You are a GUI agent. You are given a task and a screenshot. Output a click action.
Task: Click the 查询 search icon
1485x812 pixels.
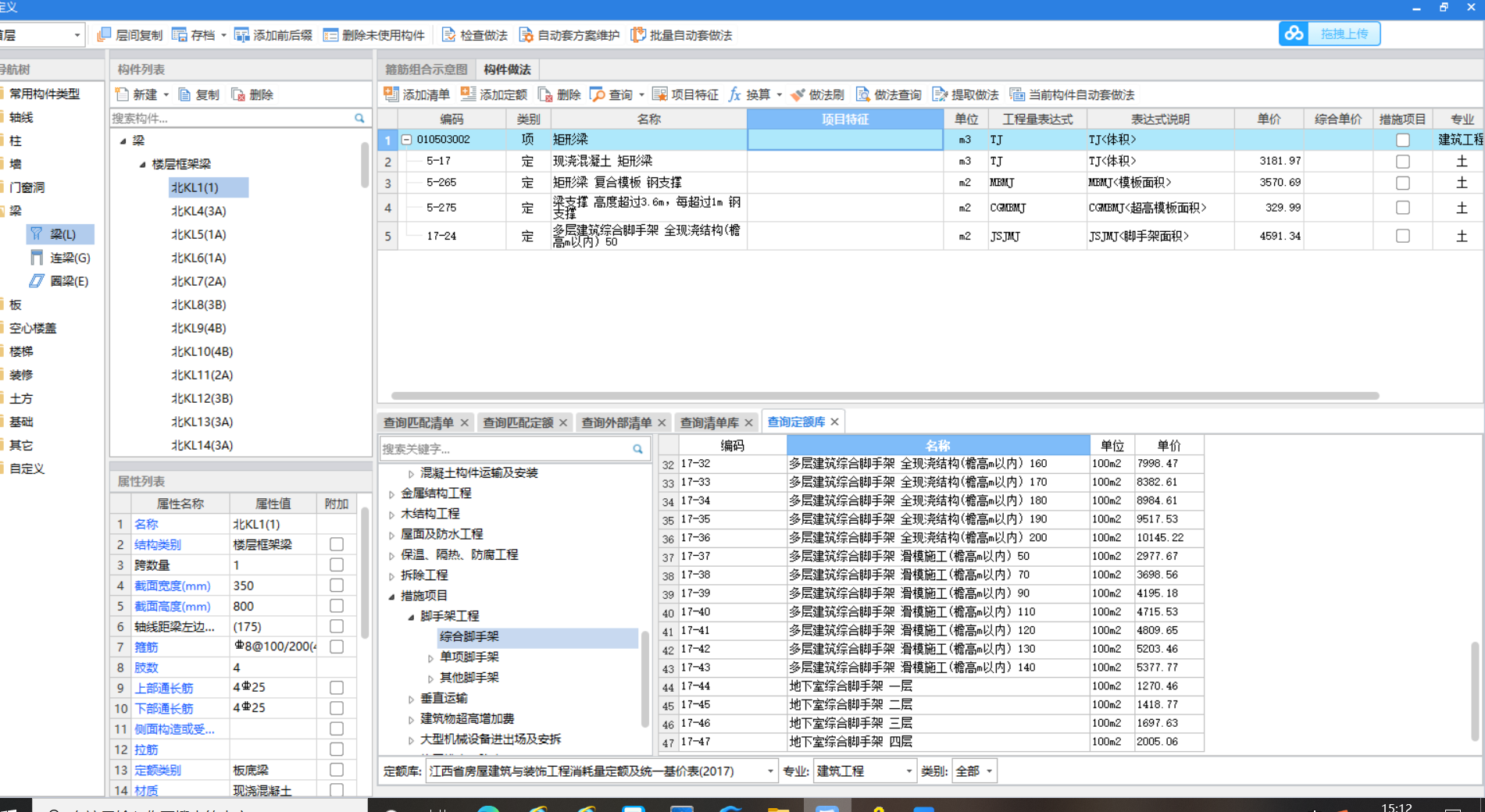tap(598, 94)
